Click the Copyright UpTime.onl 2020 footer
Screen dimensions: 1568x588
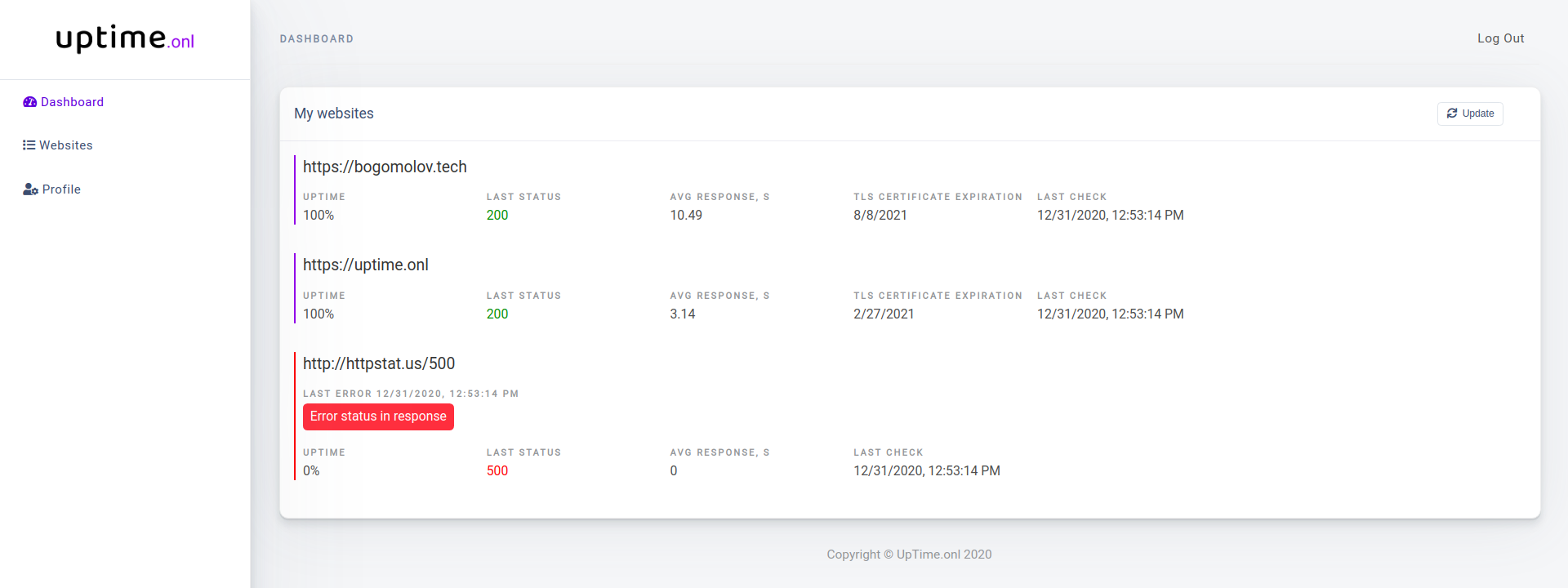pos(909,555)
